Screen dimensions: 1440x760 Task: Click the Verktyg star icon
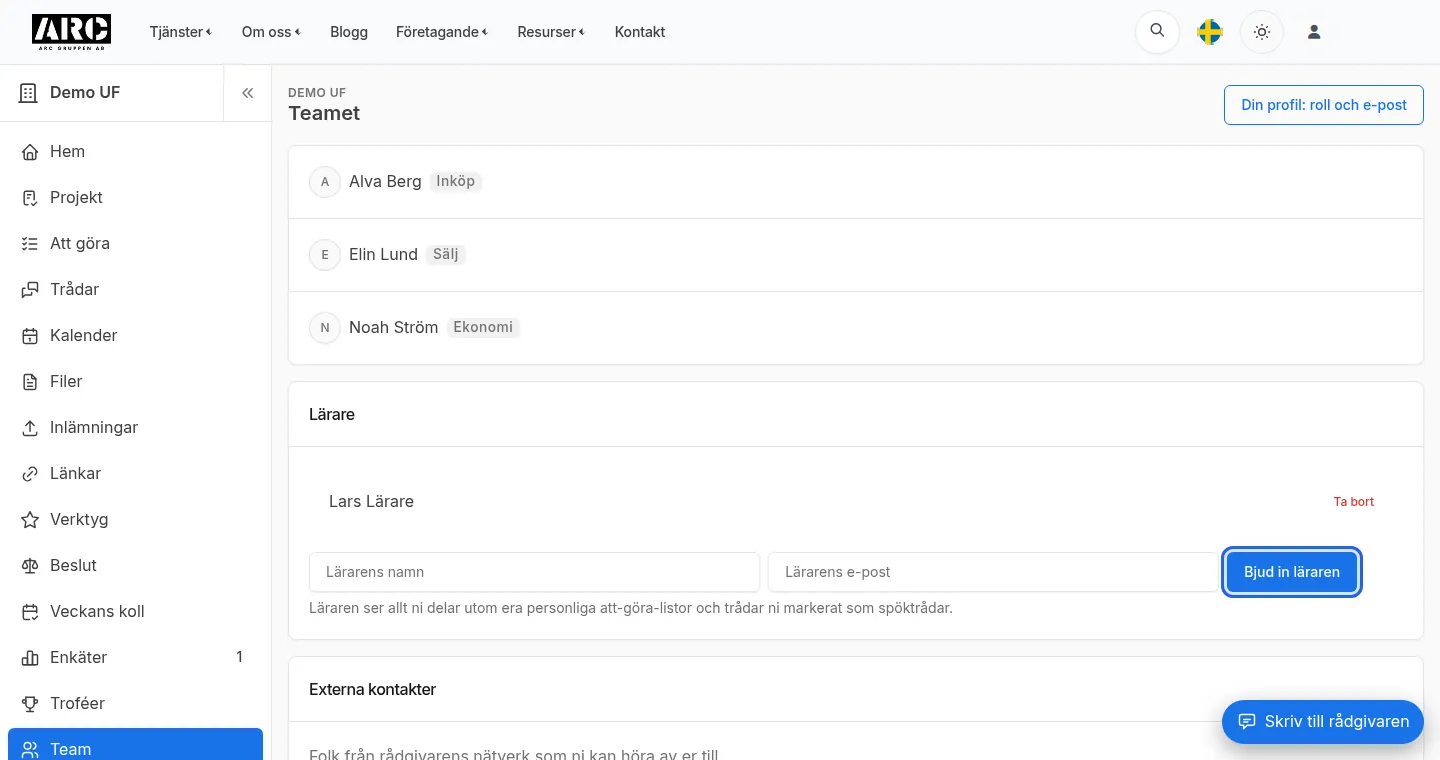coord(30,520)
